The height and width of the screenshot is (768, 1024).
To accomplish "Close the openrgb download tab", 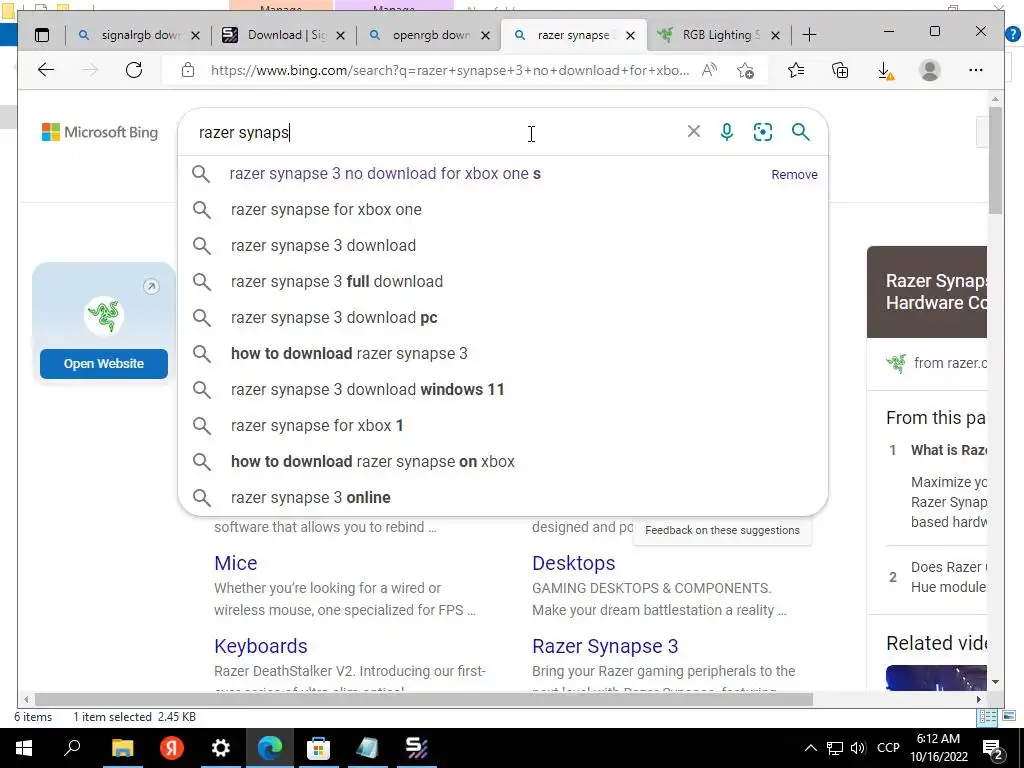I will coord(485,35).
